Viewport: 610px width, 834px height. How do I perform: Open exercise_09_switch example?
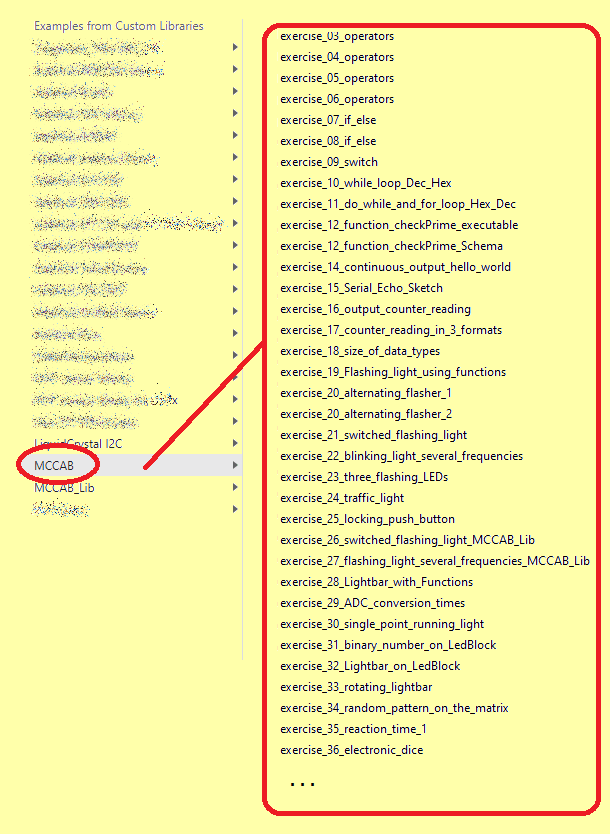coord(329,162)
